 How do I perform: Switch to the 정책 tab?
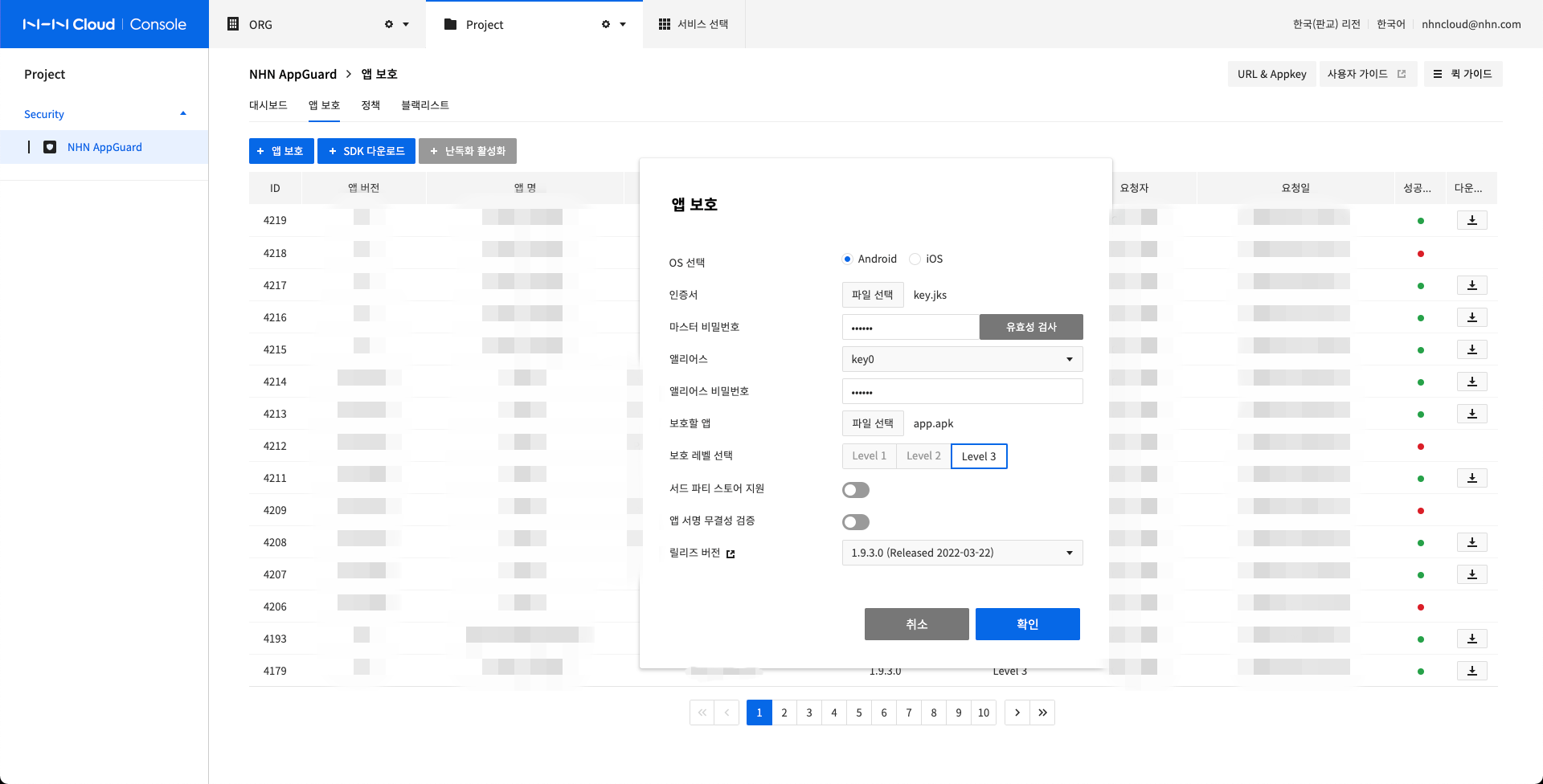[370, 105]
